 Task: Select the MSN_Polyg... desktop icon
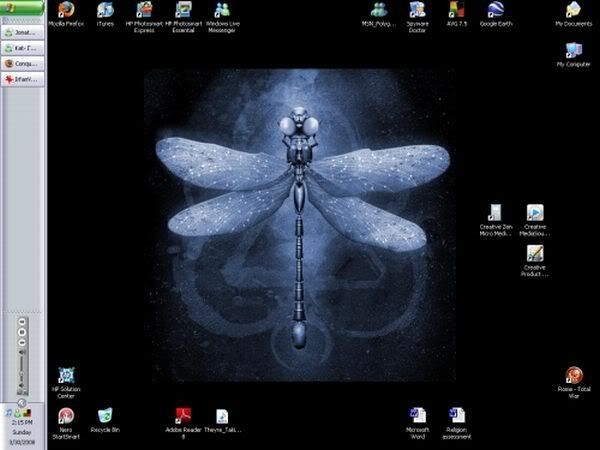(x=379, y=14)
